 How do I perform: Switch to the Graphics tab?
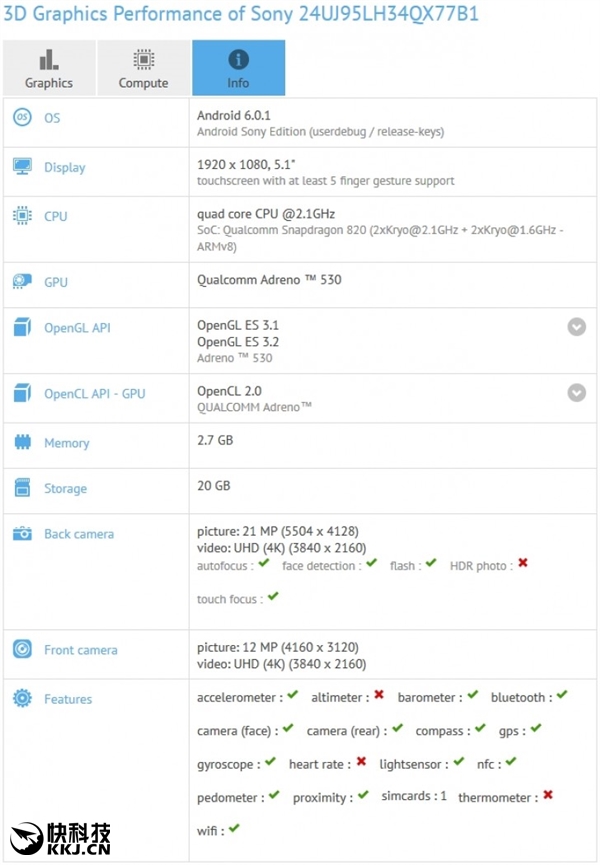(49, 68)
